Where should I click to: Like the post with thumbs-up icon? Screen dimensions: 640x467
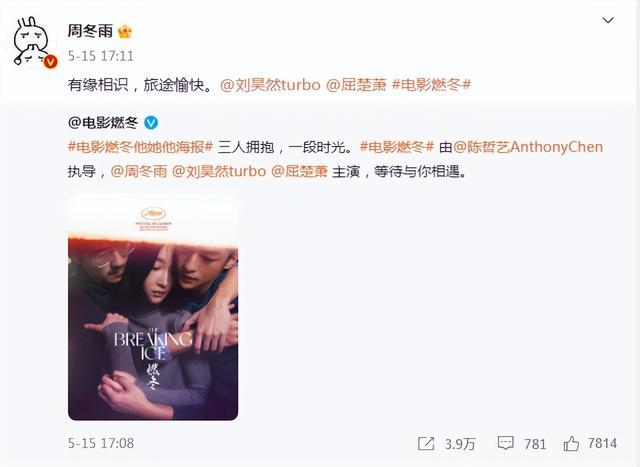coord(571,443)
